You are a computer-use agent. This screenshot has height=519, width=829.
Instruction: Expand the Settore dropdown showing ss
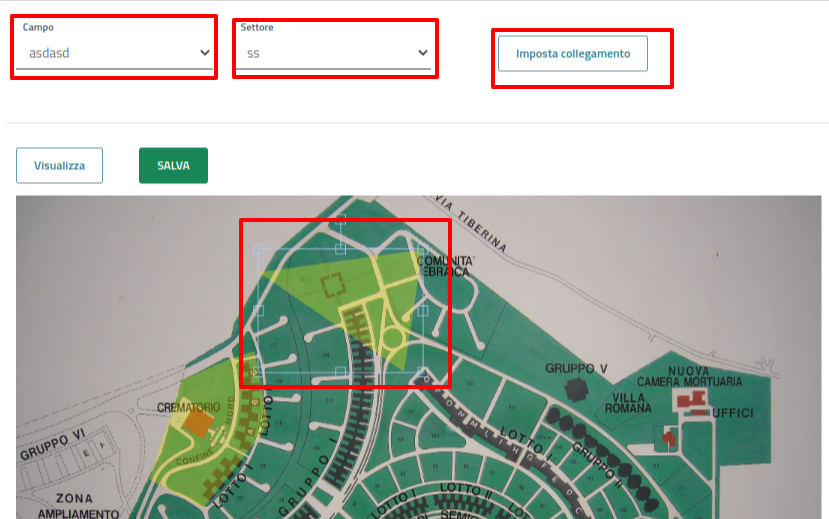point(334,52)
